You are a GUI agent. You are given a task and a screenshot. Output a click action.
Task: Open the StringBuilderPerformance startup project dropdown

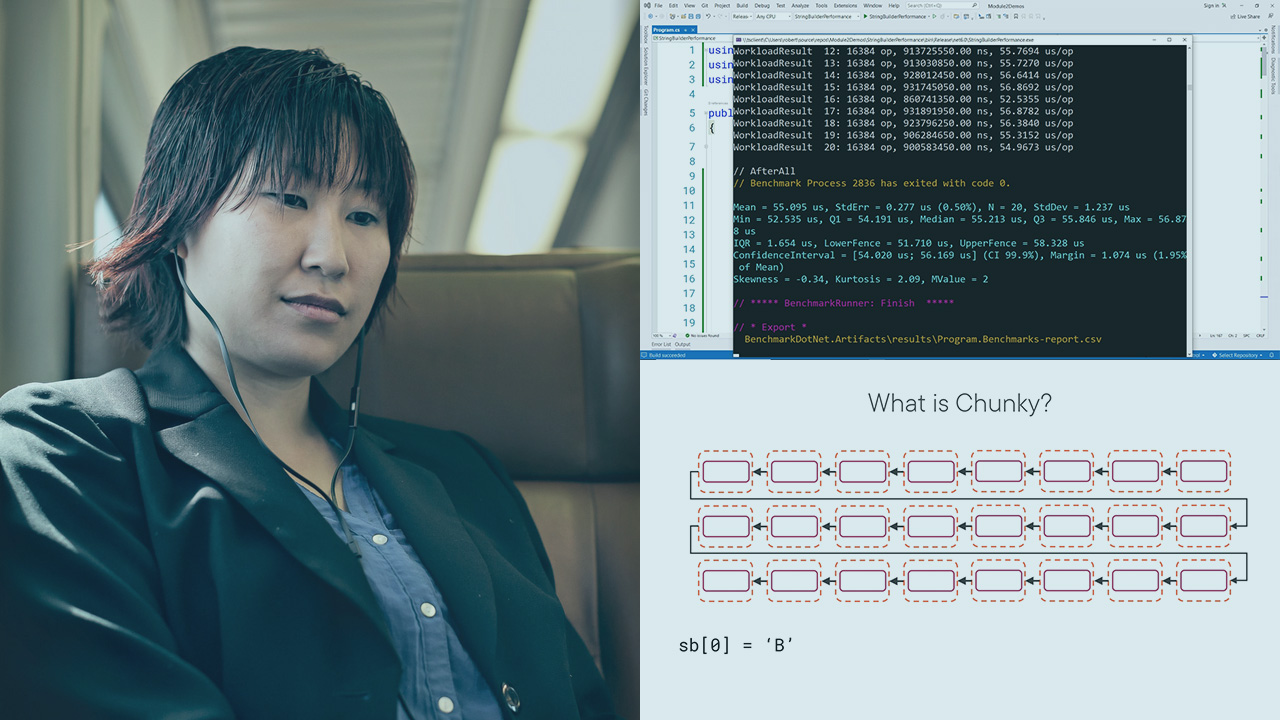pos(825,17)
